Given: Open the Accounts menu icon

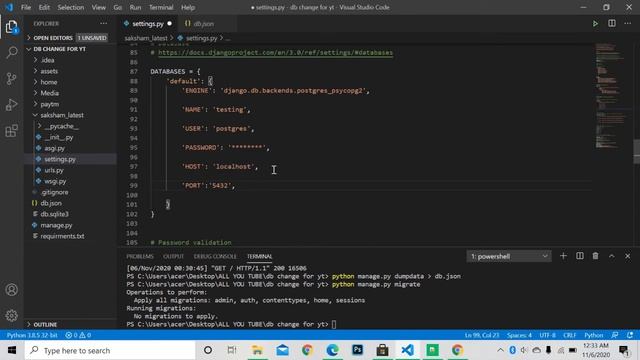Looking at the screenshot, I should 11,290.
